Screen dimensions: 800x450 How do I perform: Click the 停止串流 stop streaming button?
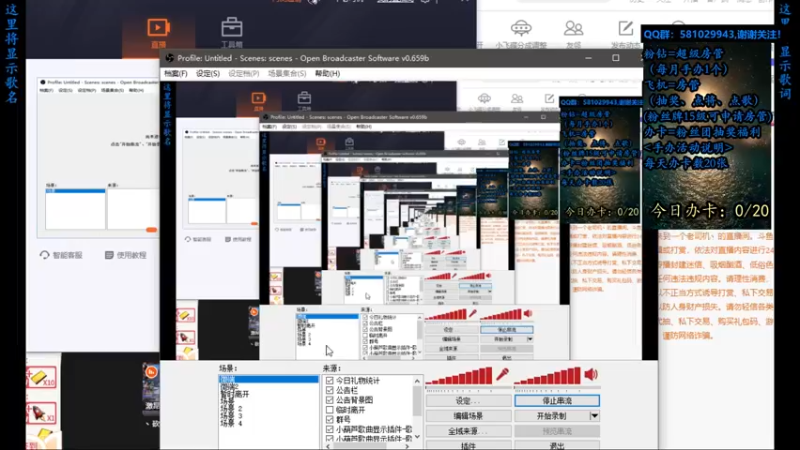pos(557,401)
